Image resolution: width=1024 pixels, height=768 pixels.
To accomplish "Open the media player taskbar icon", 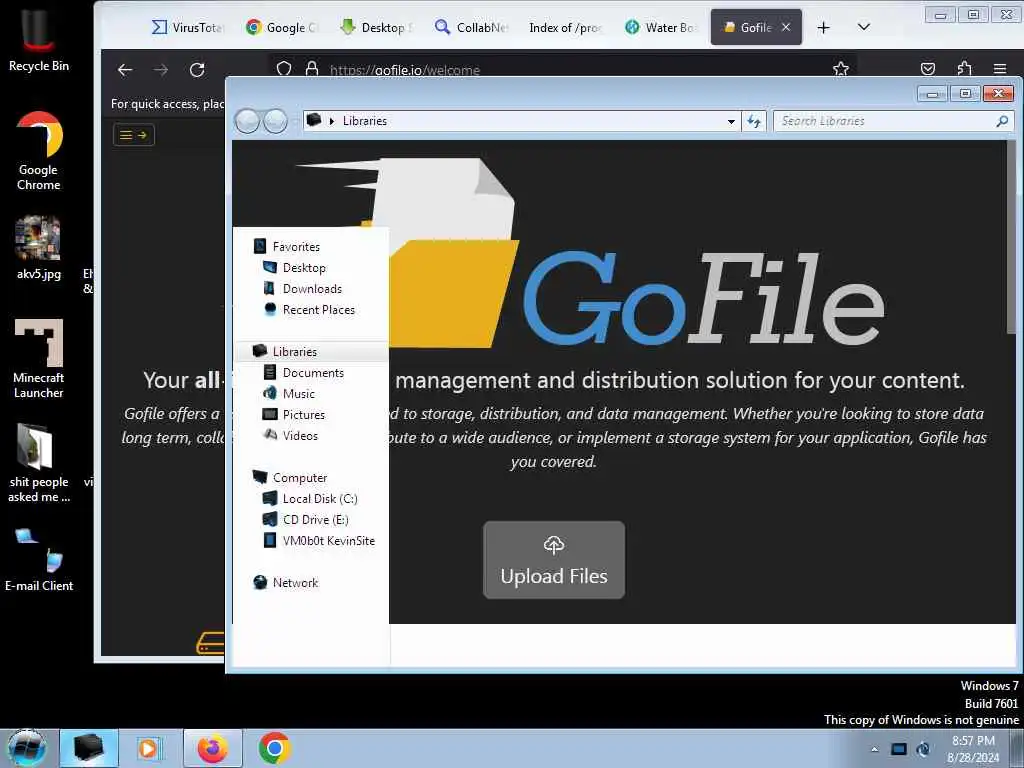I will pos(148,748).
